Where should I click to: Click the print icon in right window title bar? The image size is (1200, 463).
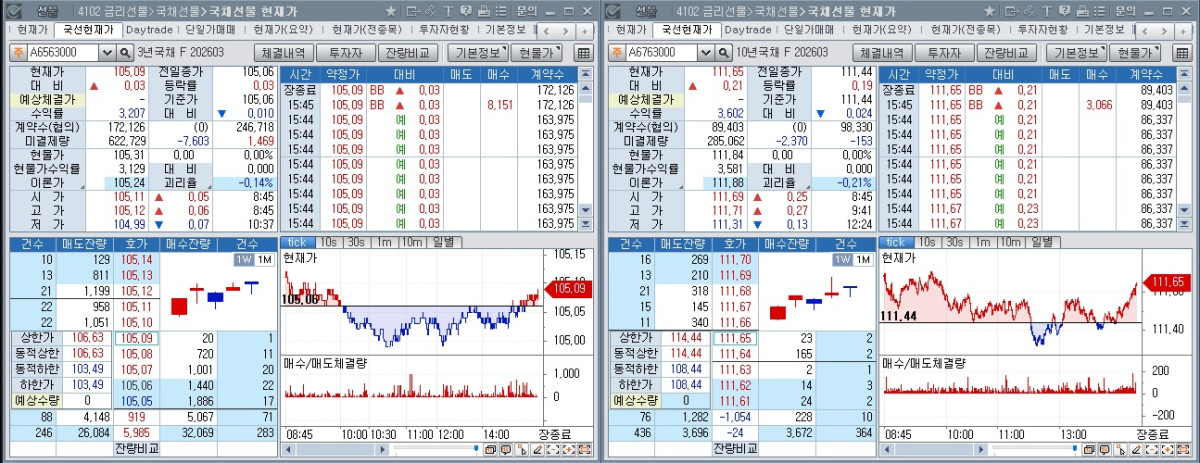pos(1084,11)
